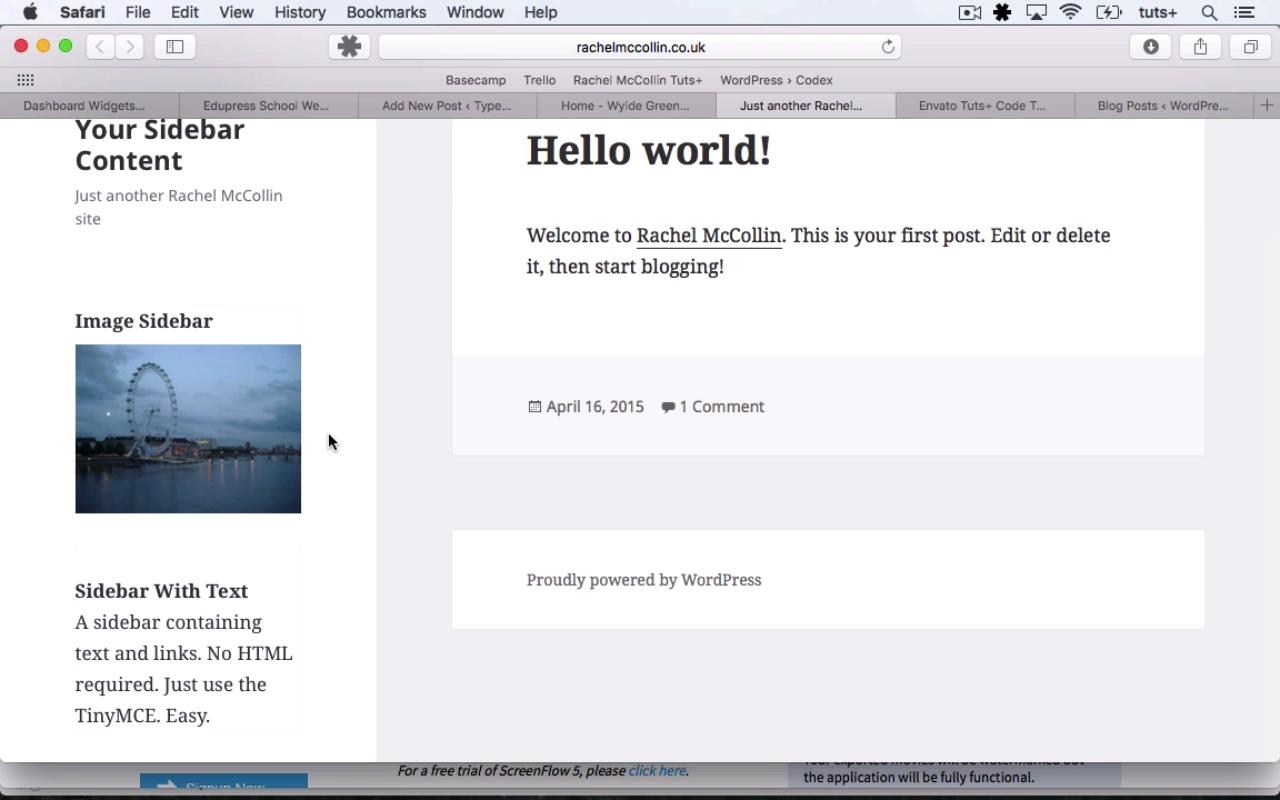This screenshot has height=800, width=1280.
Task: Open the Edit menu
Action: pyautogui.click(x=184, y=12)
